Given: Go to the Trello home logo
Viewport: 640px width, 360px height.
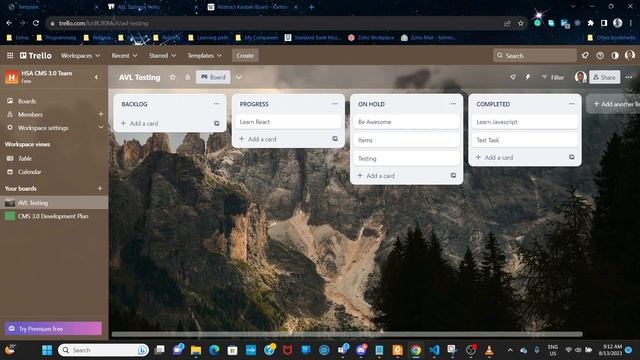Looking at the screenshot, I should pyautogui.click(x=36, y=56).
